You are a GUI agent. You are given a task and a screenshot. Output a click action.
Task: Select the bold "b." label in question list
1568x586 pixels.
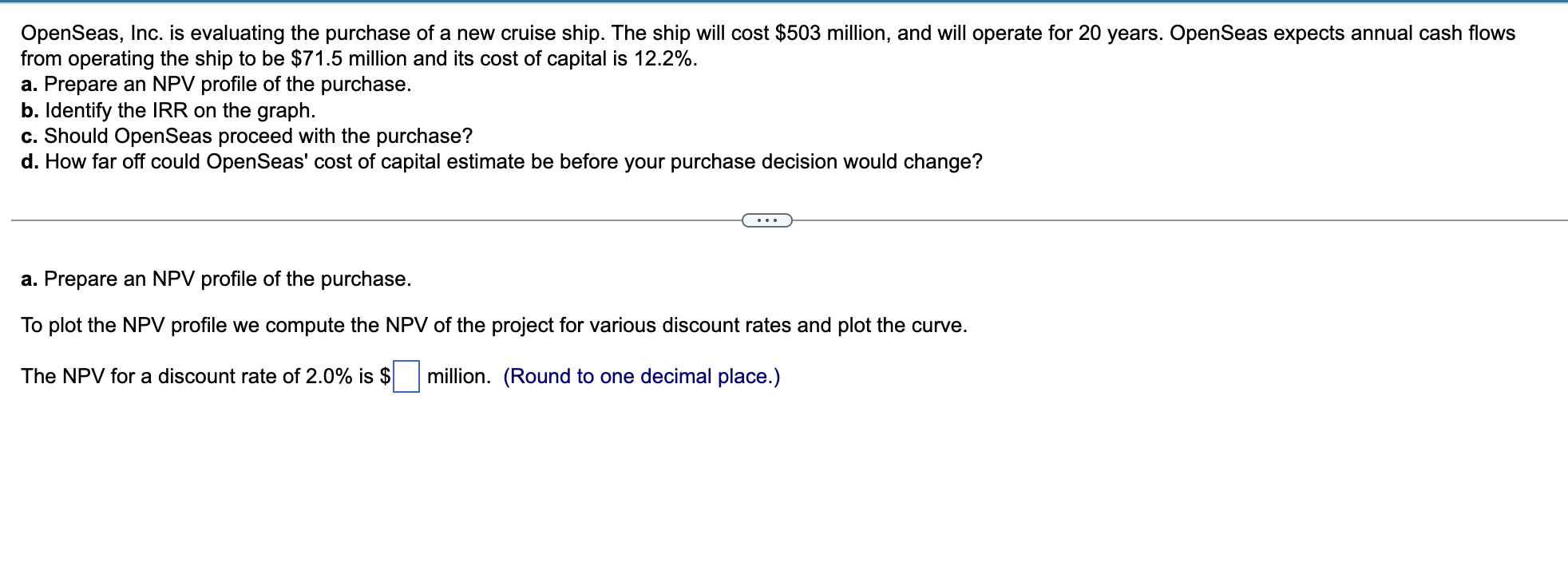coord(30,110)
